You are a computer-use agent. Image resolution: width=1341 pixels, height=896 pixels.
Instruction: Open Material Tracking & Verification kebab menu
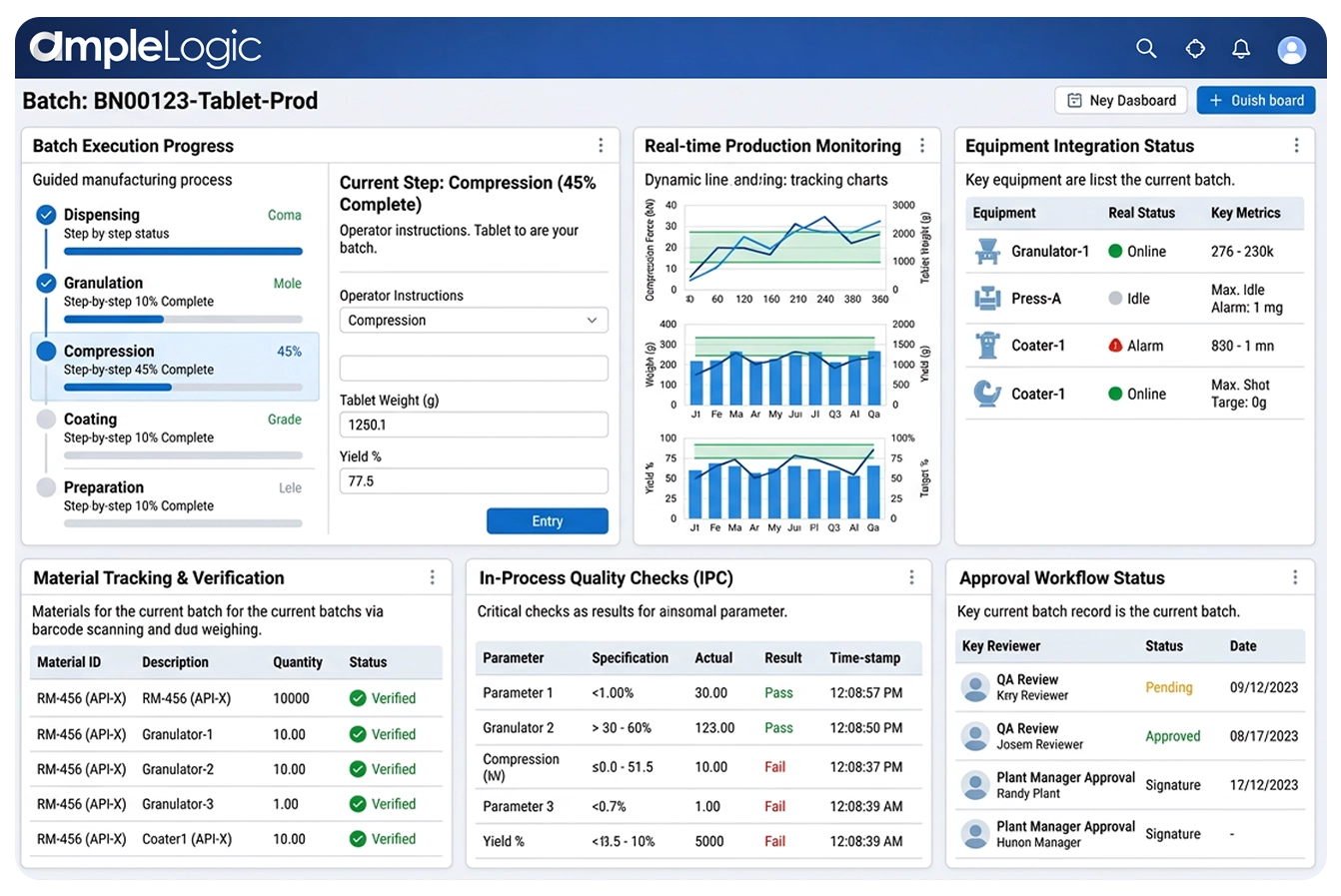432,577
